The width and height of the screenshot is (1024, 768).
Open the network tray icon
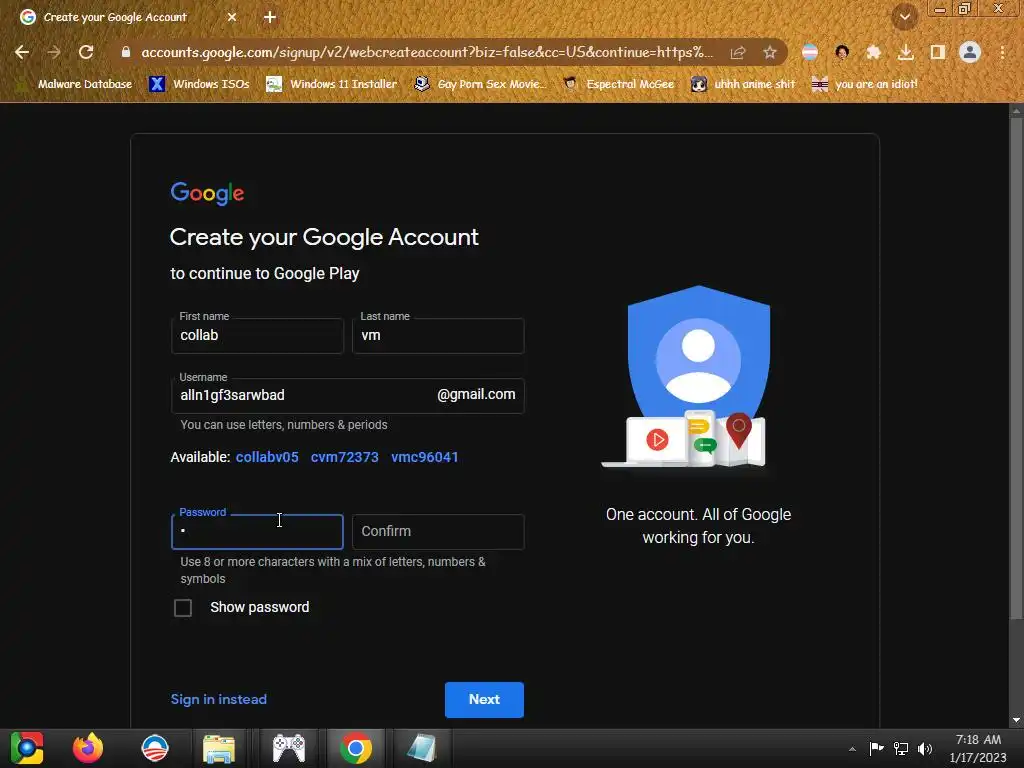coord(901,748)
